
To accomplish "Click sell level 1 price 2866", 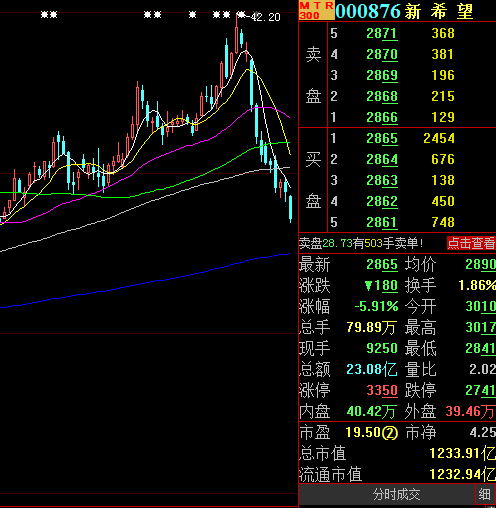I will 382,117.
